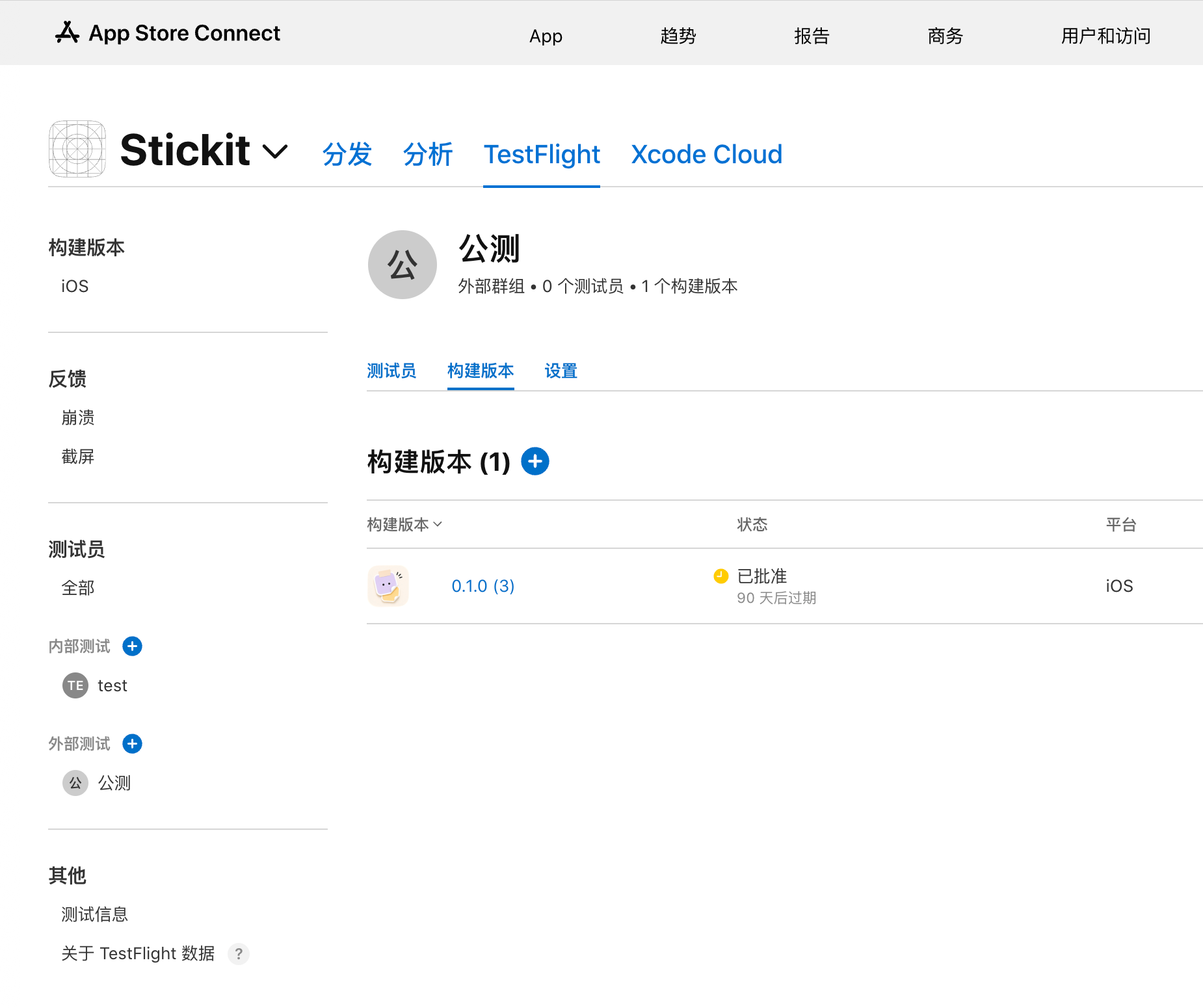Click the 已批准 status text
This screenshot has height=1008, width=1203.
coord(762,576)
